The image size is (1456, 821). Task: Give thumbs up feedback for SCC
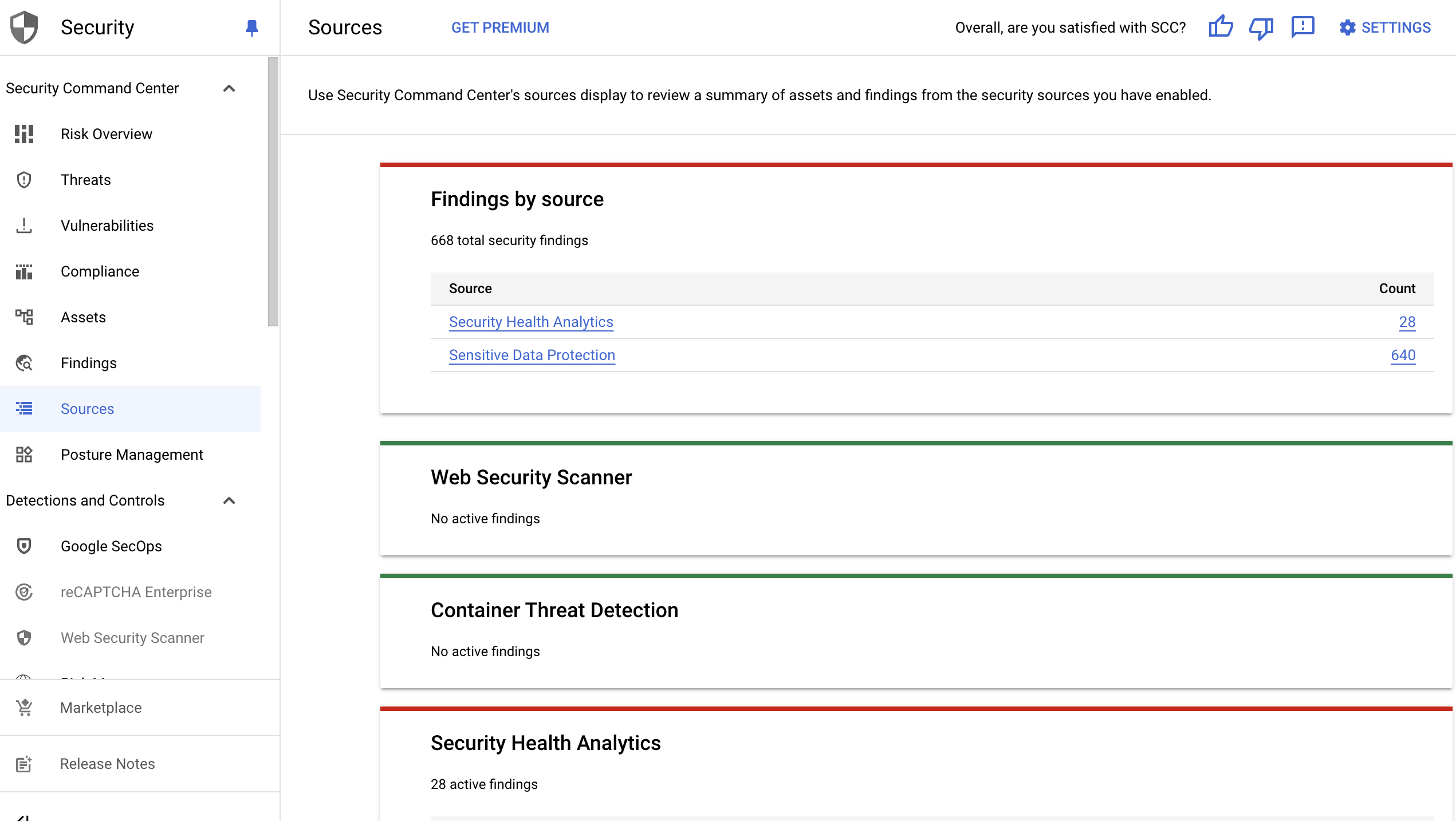tap(1221, 27)
